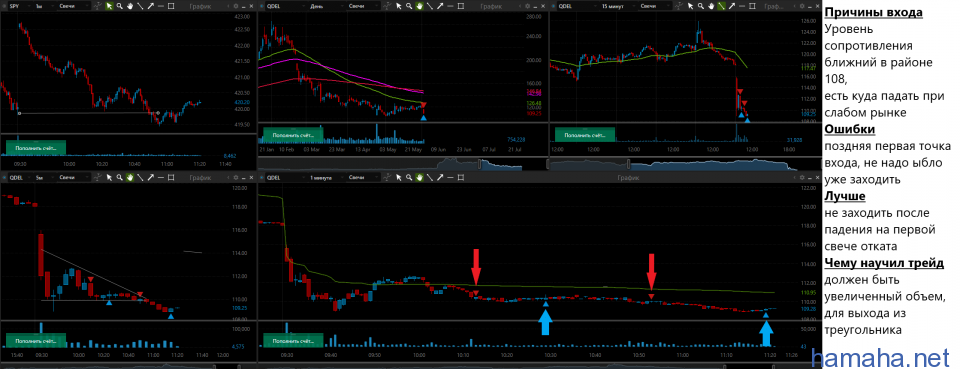The image size is (960, 369).
Task: Toggle the hand tool in QDEL 5-minute chart
Action: [130, 177]
